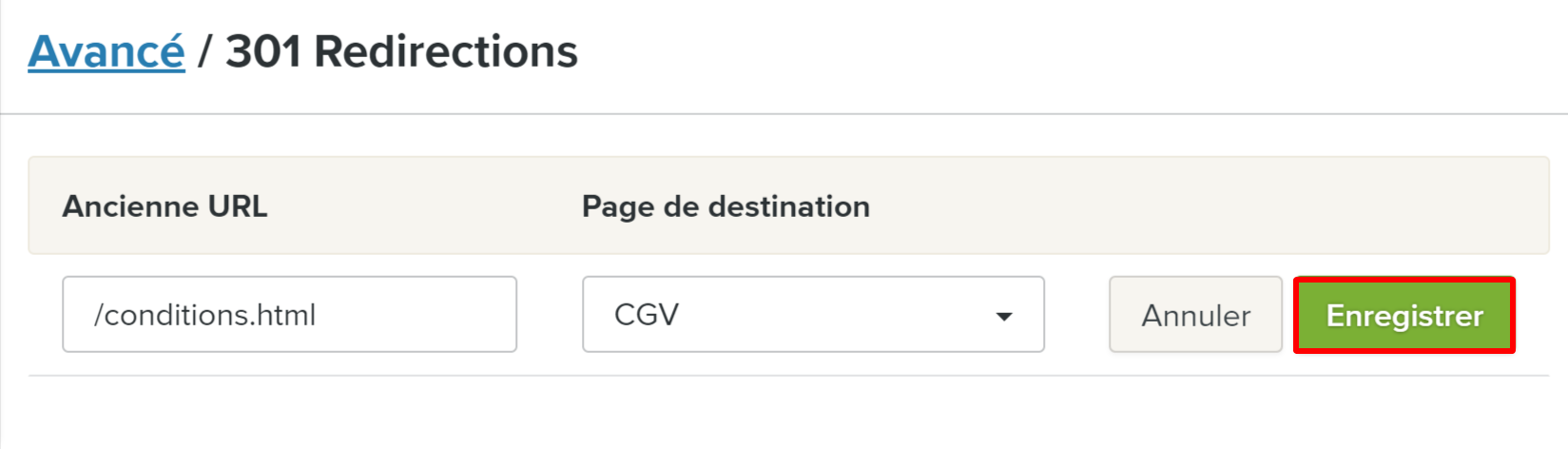Click the dropdown caret arrow icon
This screenshot has width=1568, height=449.
[x=1004, y=316]
